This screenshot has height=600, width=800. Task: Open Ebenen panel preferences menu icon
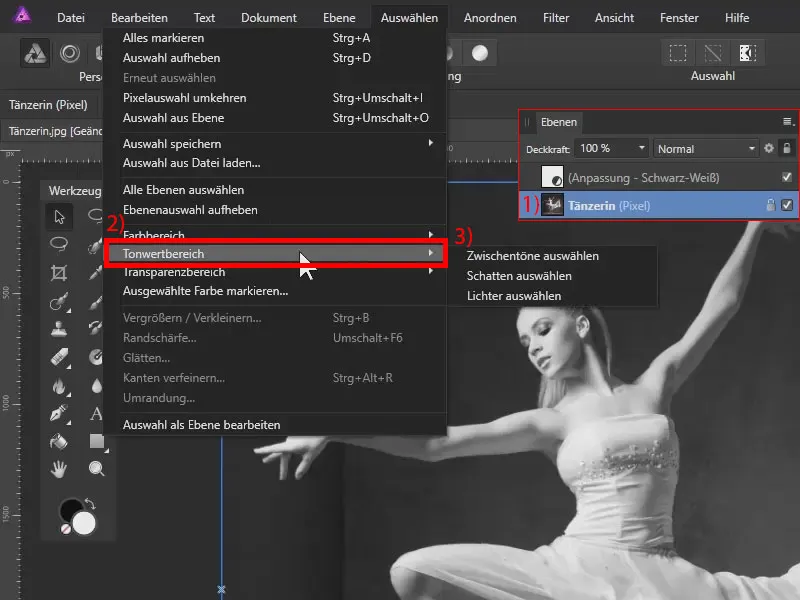click(788, 121)
